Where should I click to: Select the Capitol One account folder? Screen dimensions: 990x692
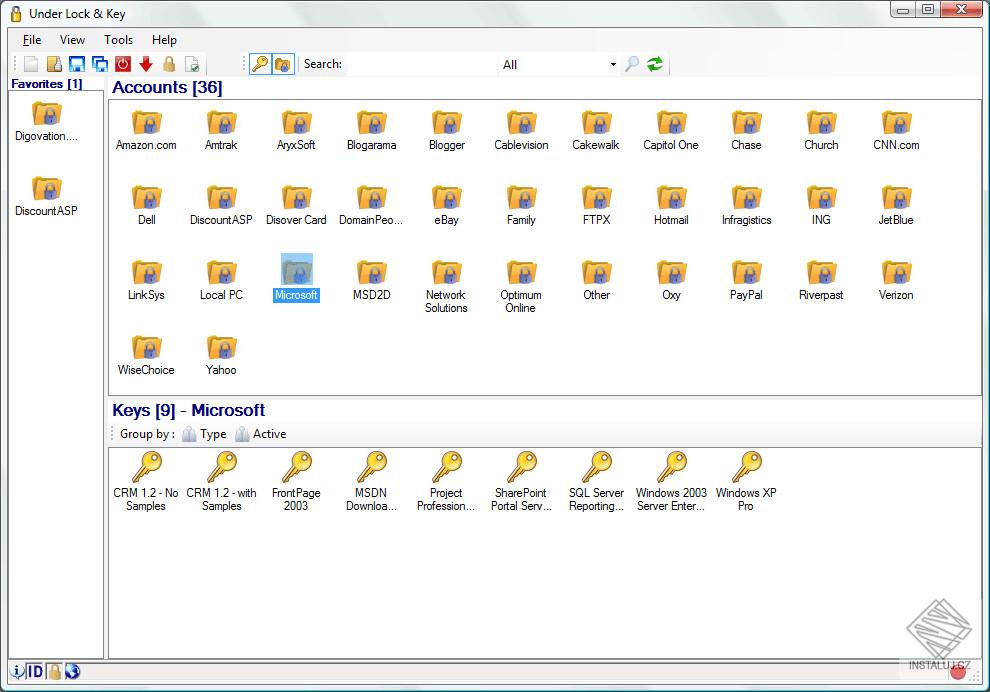click(671, 131)
